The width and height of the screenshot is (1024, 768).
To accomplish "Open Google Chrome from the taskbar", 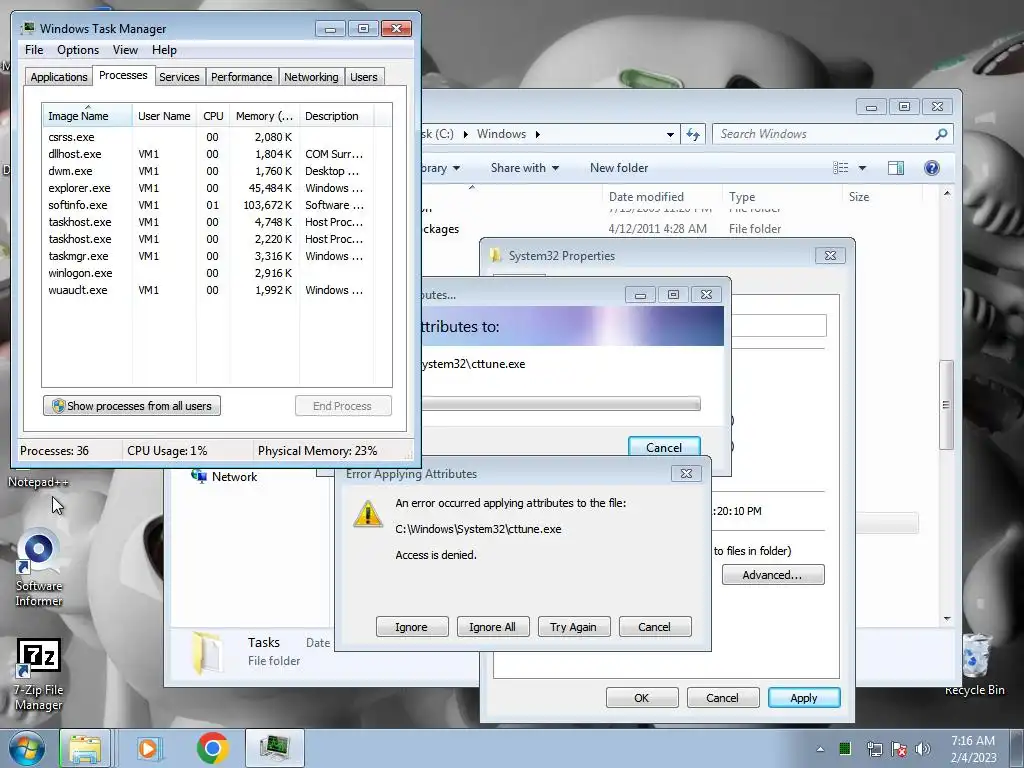I will coord(212,748).
